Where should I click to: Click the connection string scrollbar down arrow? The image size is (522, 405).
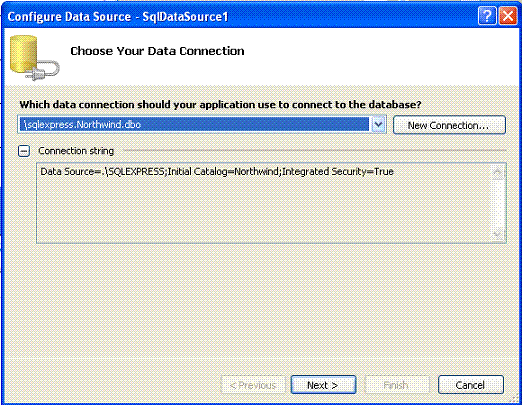pos(498,234)
